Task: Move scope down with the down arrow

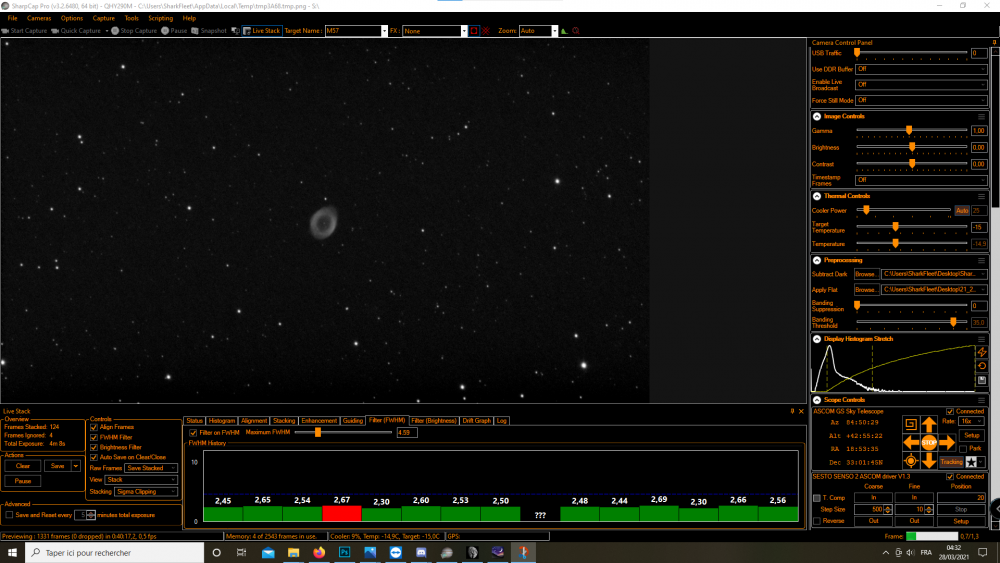Action: [929, 460]
